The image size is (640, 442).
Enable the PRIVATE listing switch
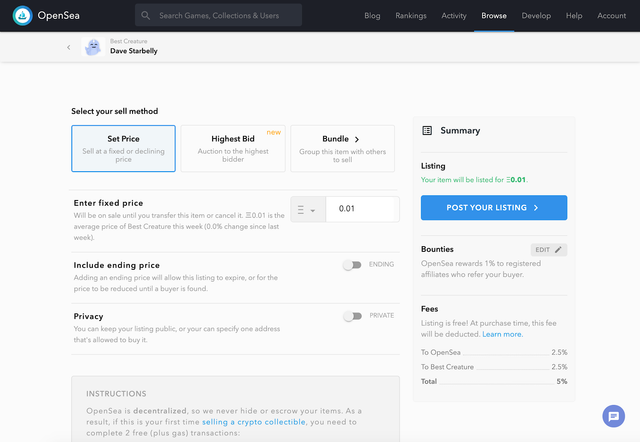pos(352,316)
